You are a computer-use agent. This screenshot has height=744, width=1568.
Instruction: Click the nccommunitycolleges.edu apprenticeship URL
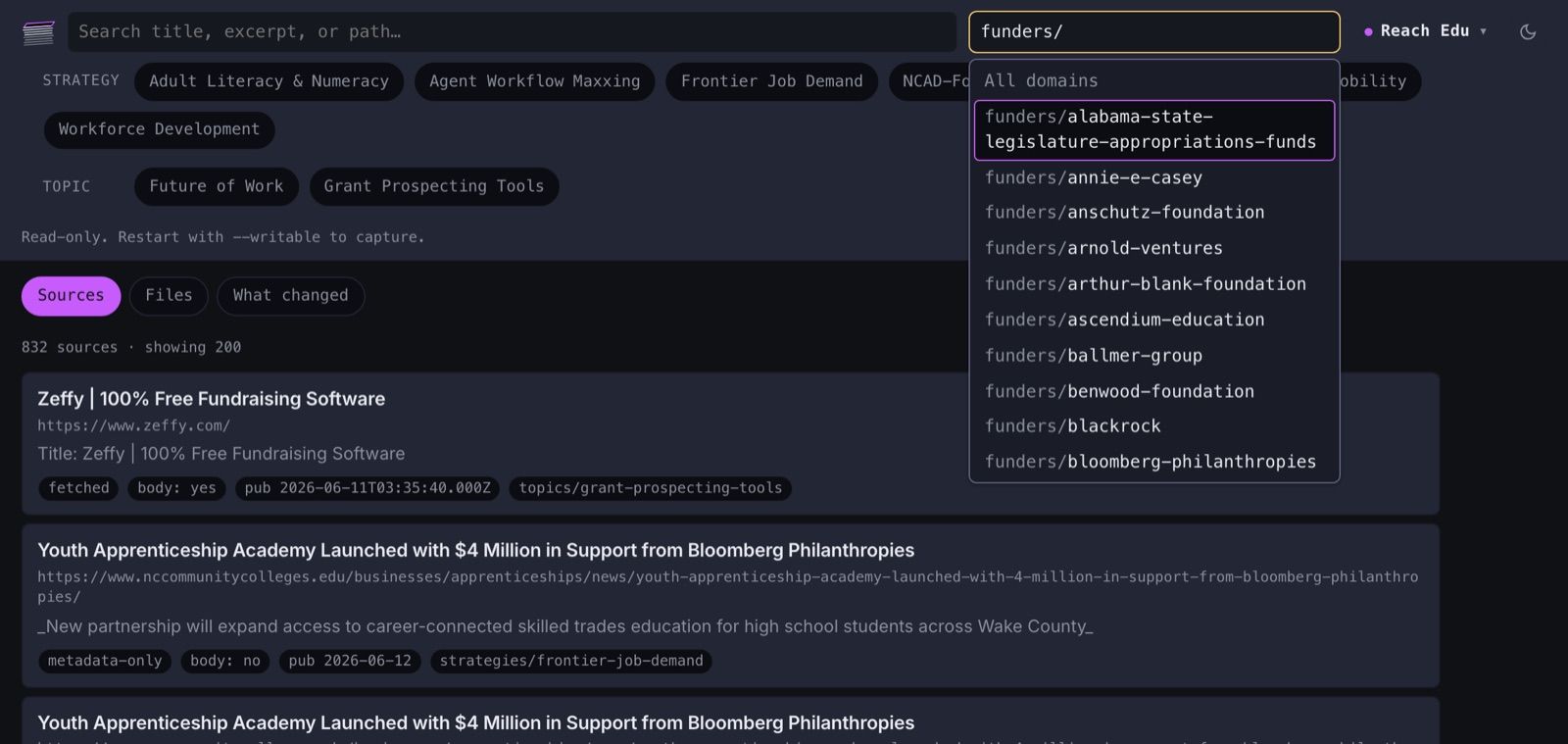pos(728,586)
